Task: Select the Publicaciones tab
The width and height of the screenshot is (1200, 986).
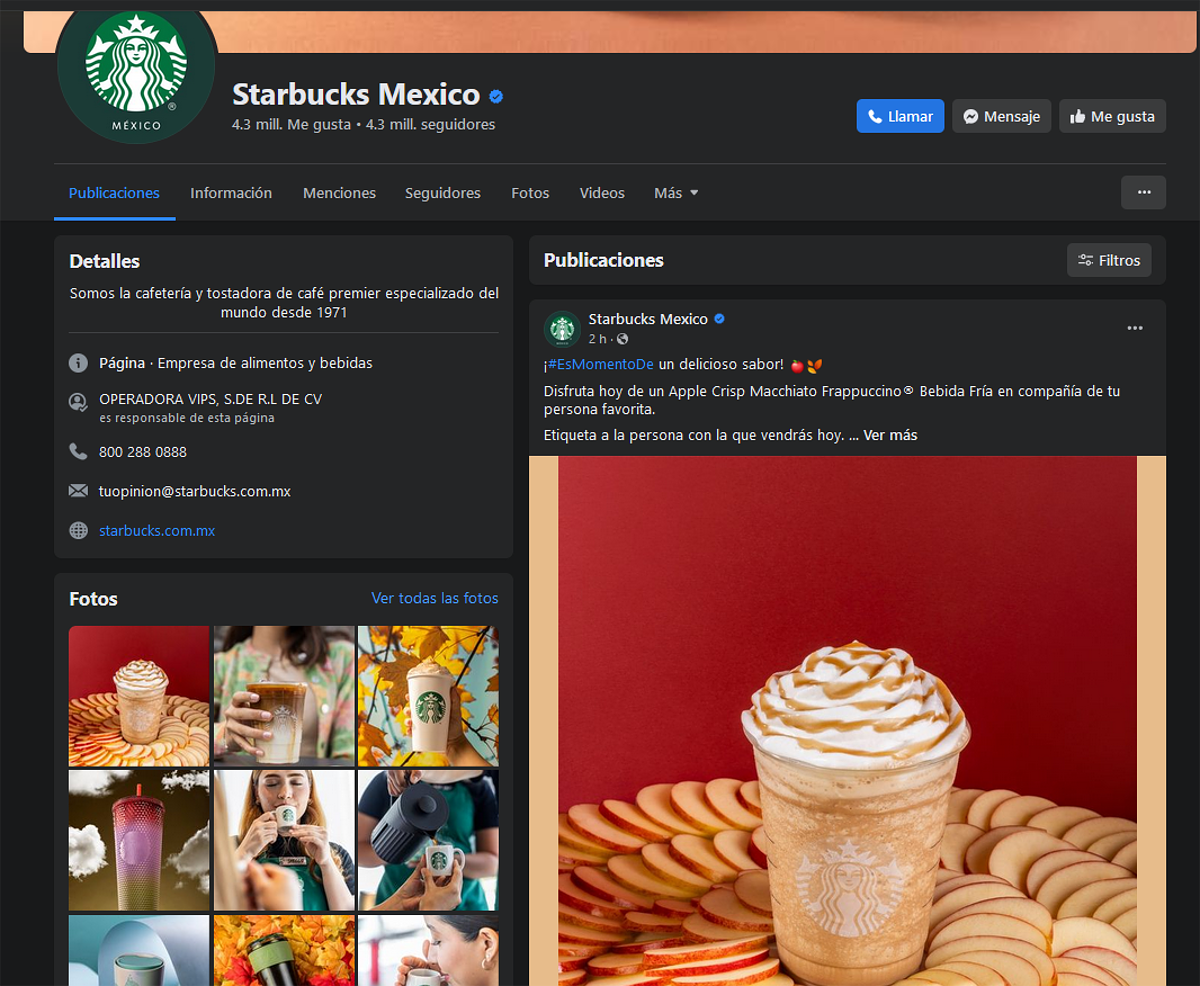Action: (x=114, y=193)
